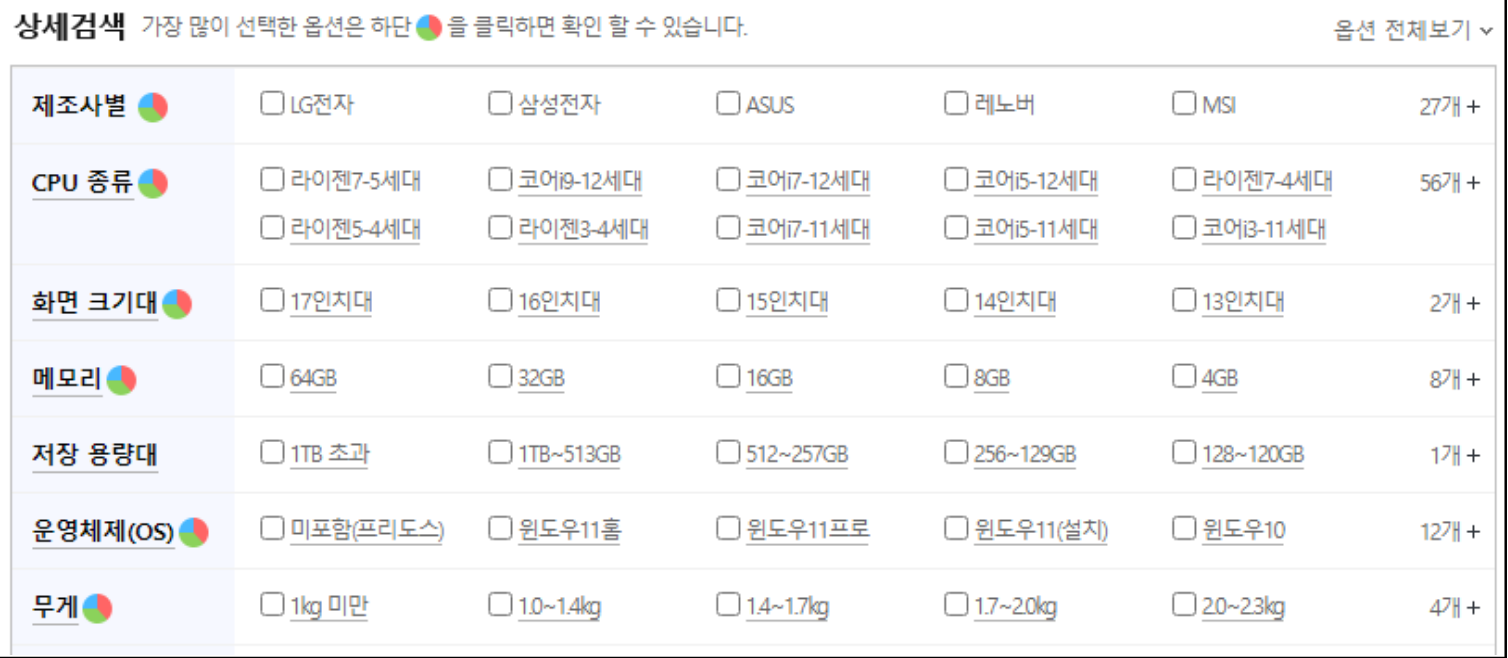Click the 저장 용량대 category label

[95, 455]
